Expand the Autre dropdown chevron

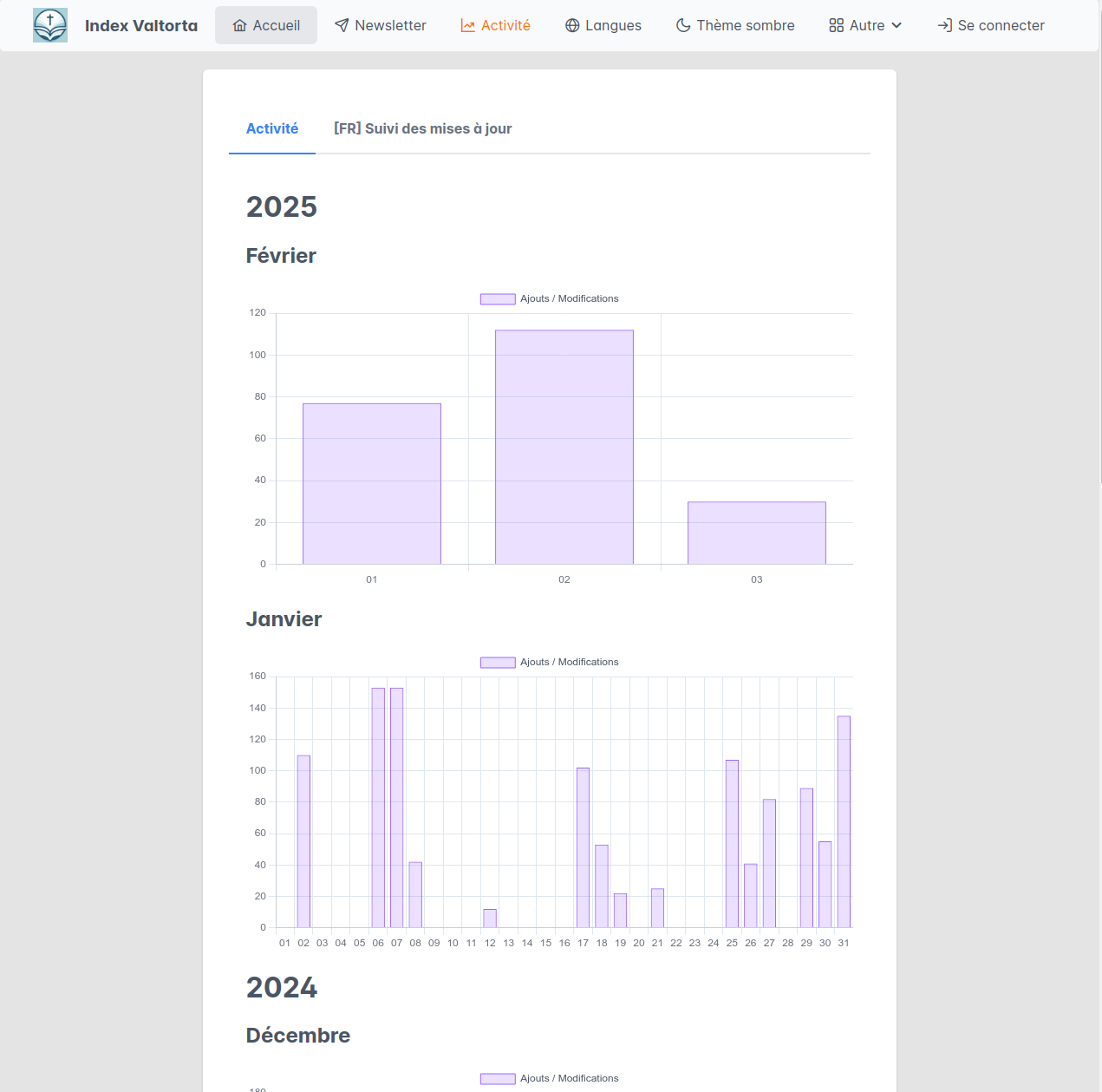point(897,26)
